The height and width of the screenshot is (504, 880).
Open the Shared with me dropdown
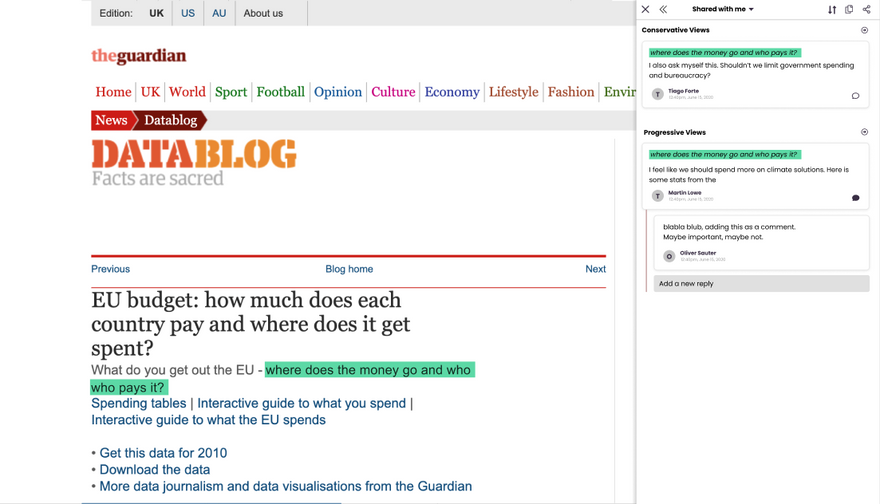[723, 10]
